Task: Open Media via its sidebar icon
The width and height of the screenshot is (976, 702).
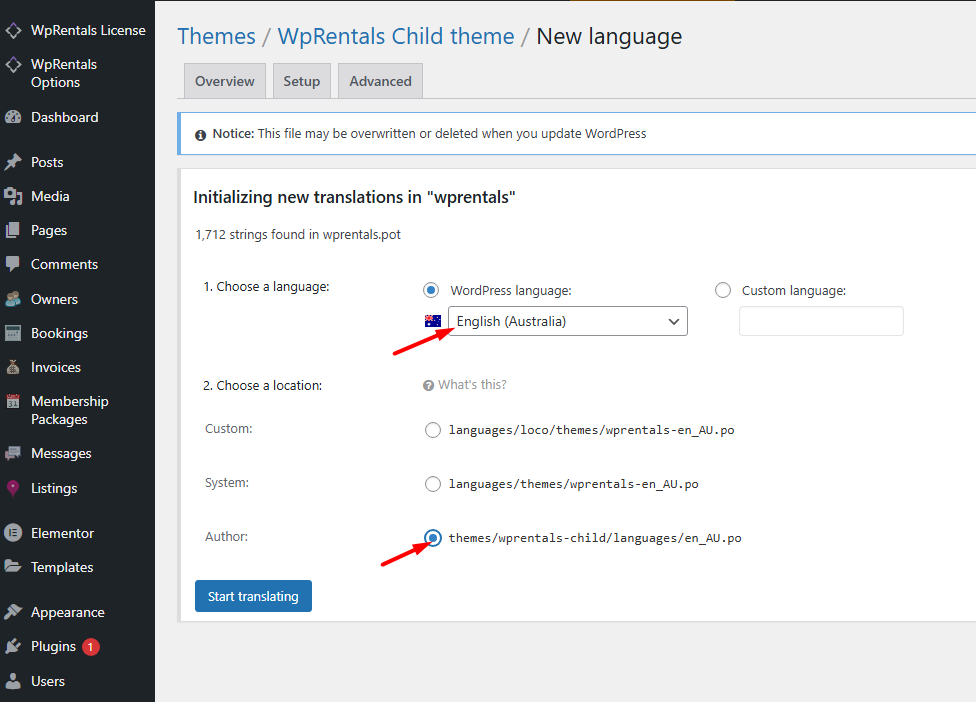Action: pyautogui.click(x=13, y=196)
